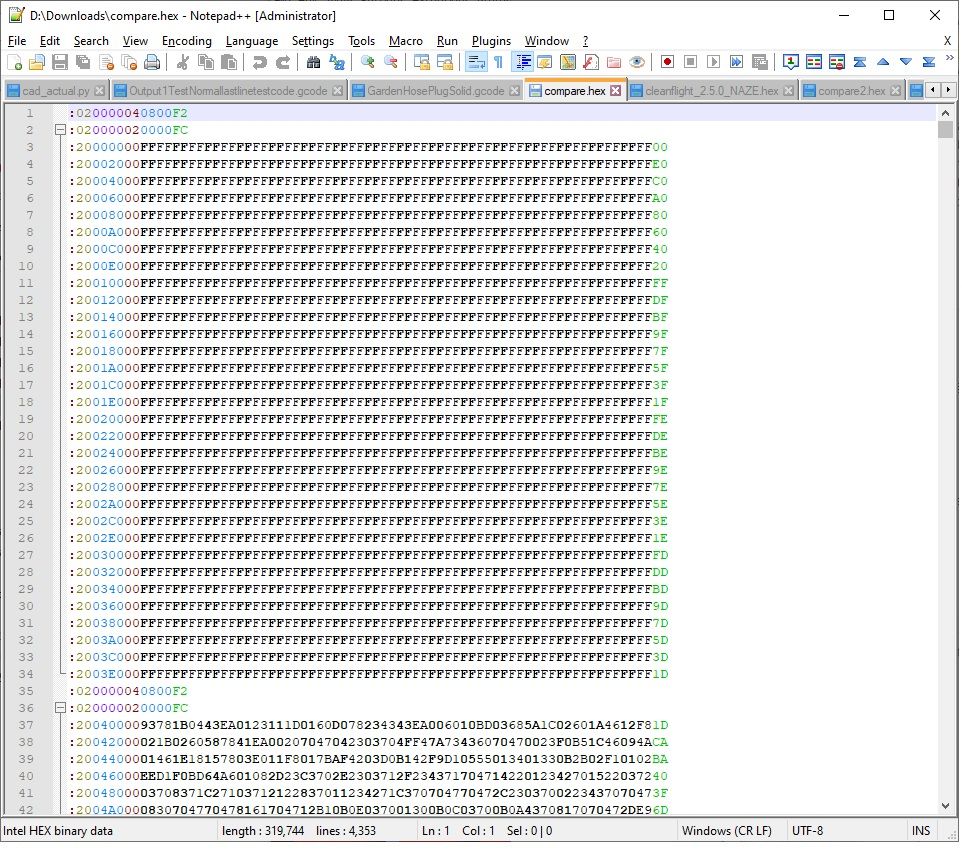Go to next difference down arrow
This screenshot has width=962, height=852.
pos(906,62)
